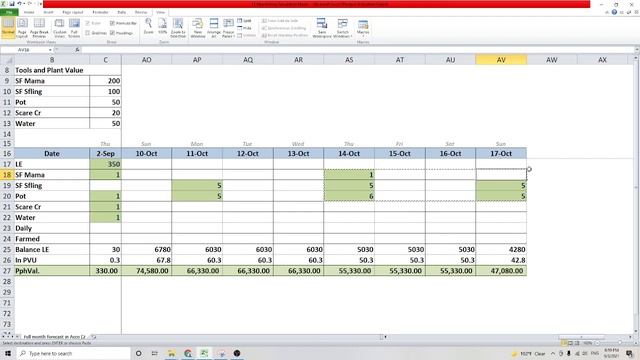Switch to Full Screen view

(x=74, y=28)
